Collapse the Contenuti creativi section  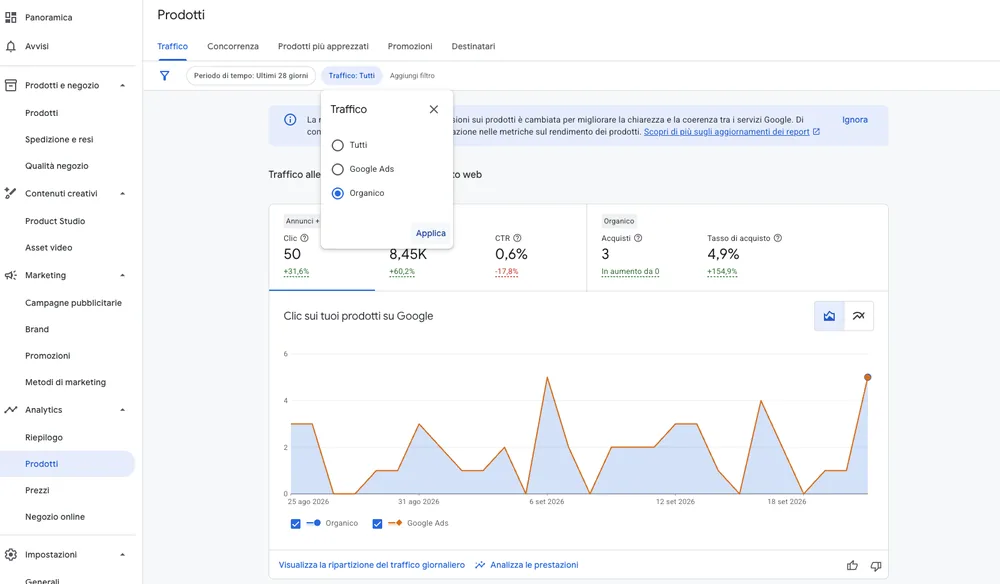[x=122, y=194]
